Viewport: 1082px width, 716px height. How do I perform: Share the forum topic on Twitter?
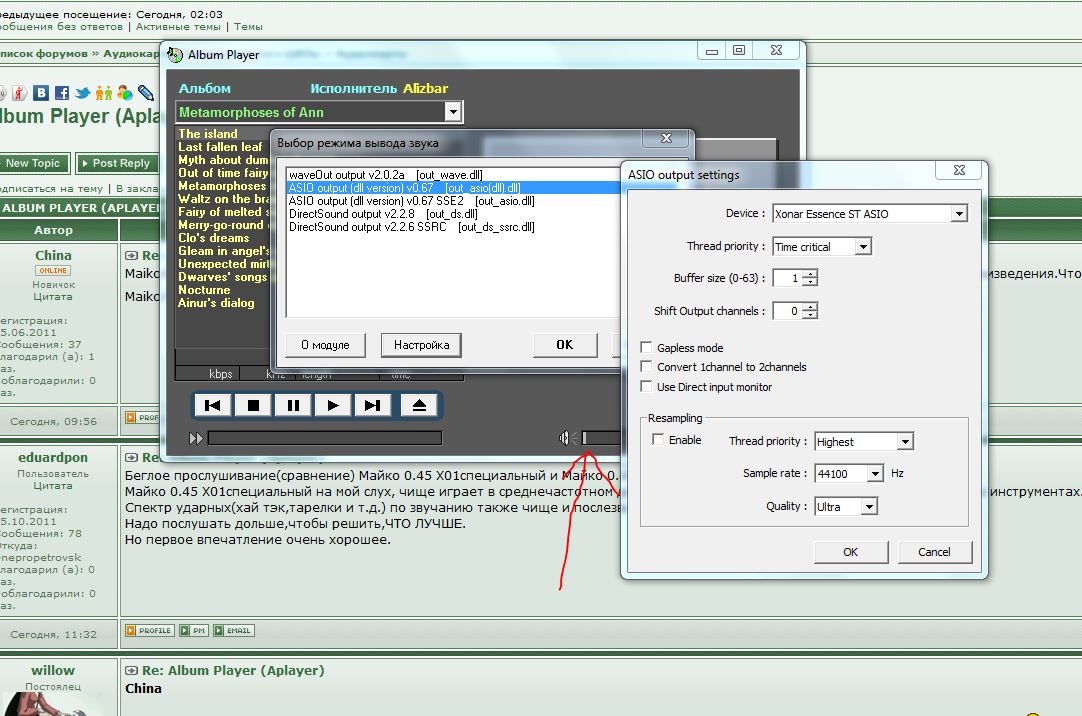pos(83,93)
